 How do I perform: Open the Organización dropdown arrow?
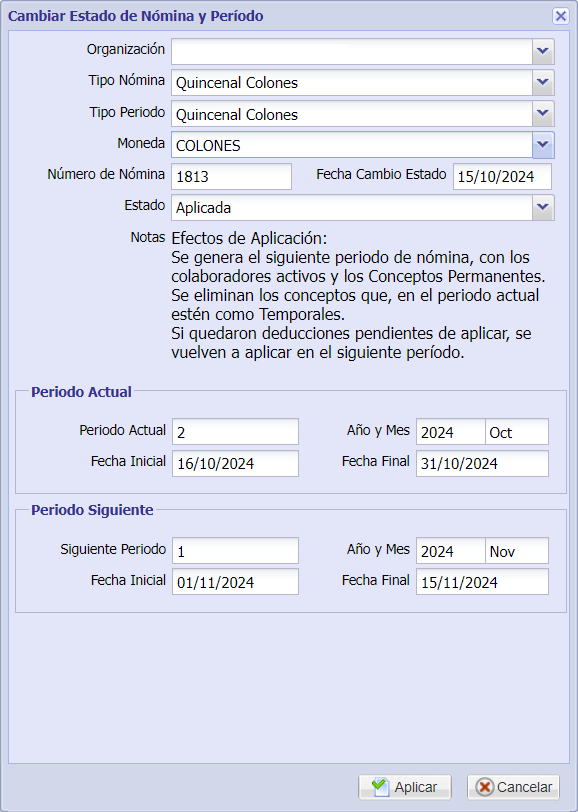pyautogui.click(x=543, y=51)
